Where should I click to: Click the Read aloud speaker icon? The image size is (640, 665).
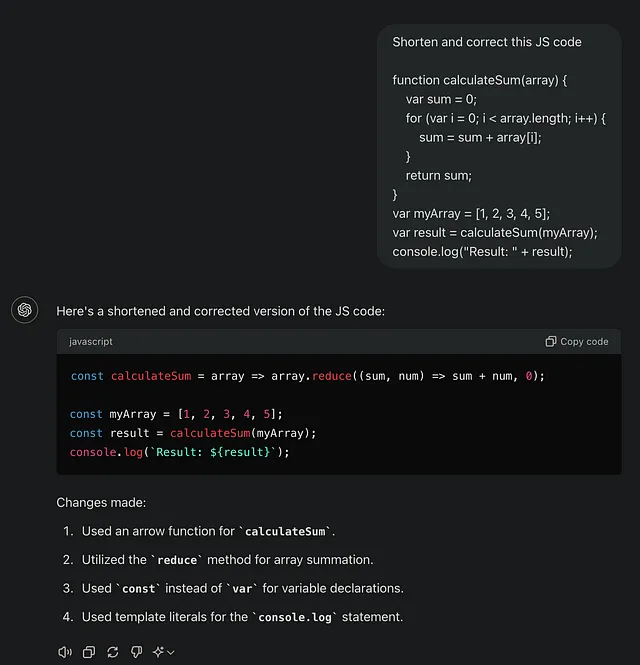[x=65, y=652]
